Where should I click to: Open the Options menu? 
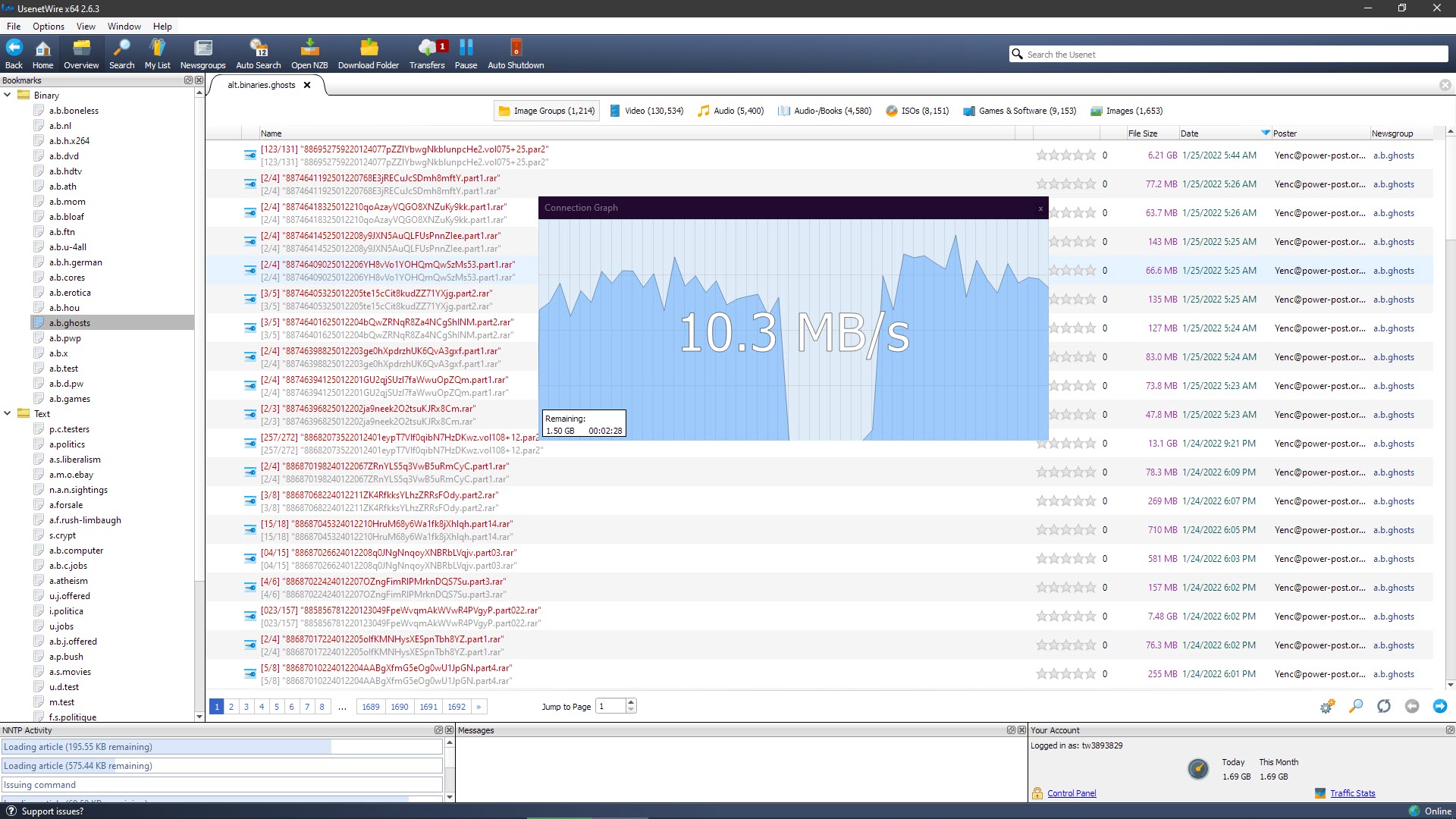pyautogui.click(x=49, y=26)
